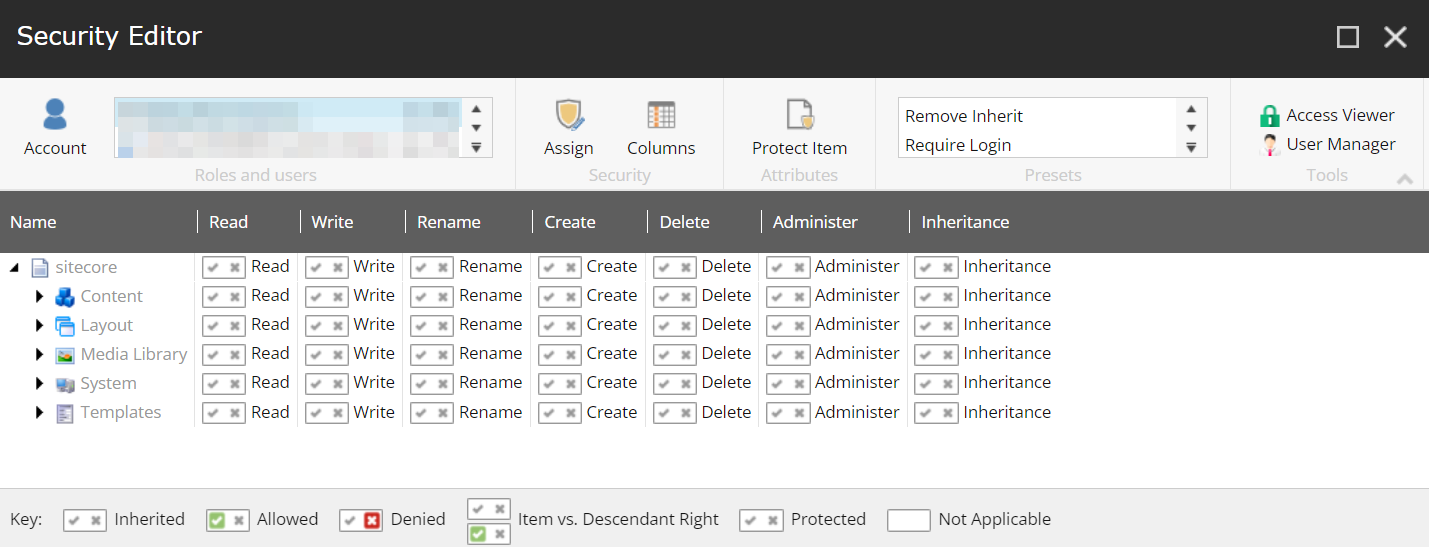Viewport: 1429px width, 547px height.
Task: Click the Layout item icon
Action: [65, 325]
